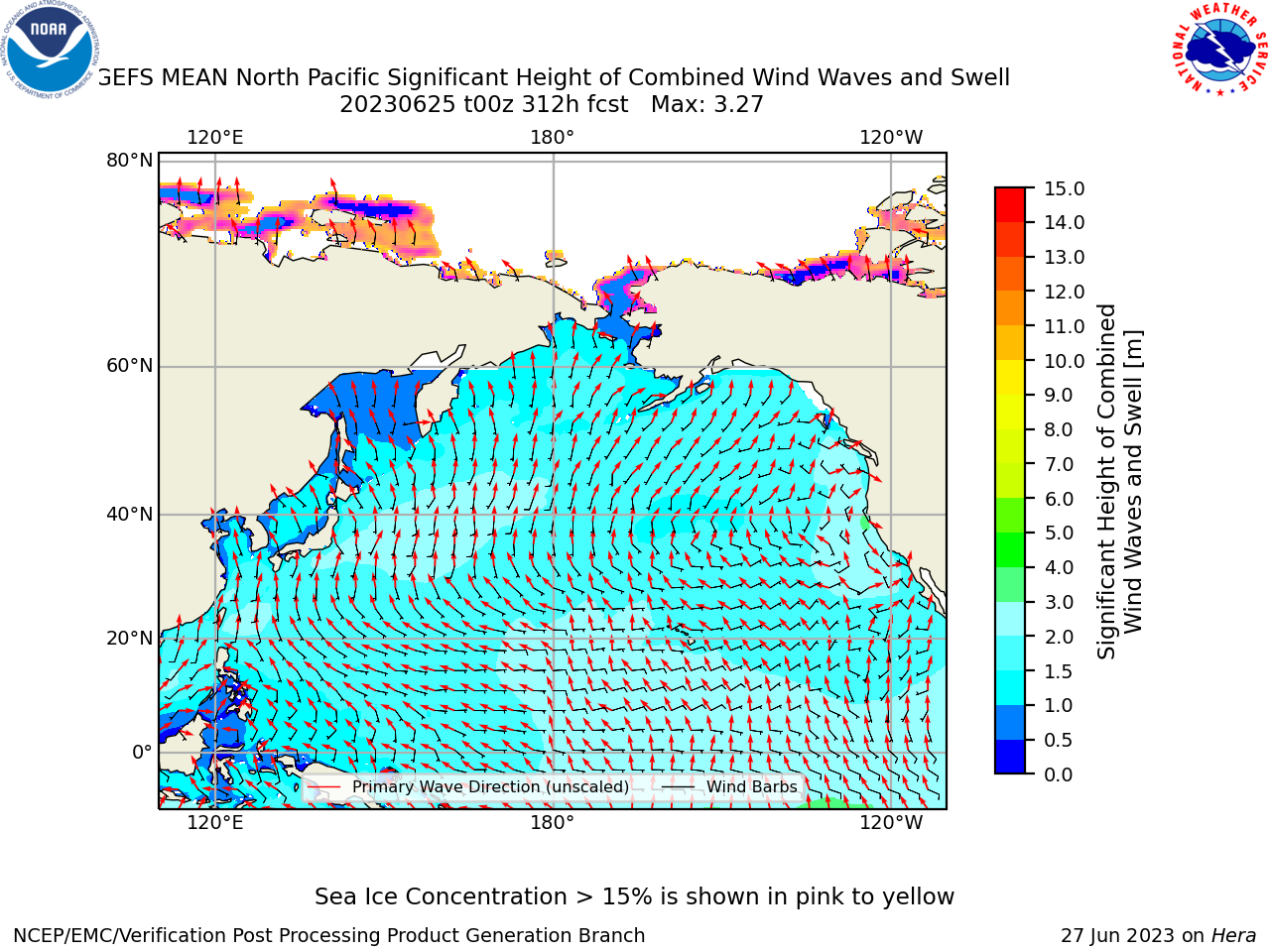Viewport: 1270px width, 952px height.
Task: Click the top axis label '120°W'
Action: [891, 137]
